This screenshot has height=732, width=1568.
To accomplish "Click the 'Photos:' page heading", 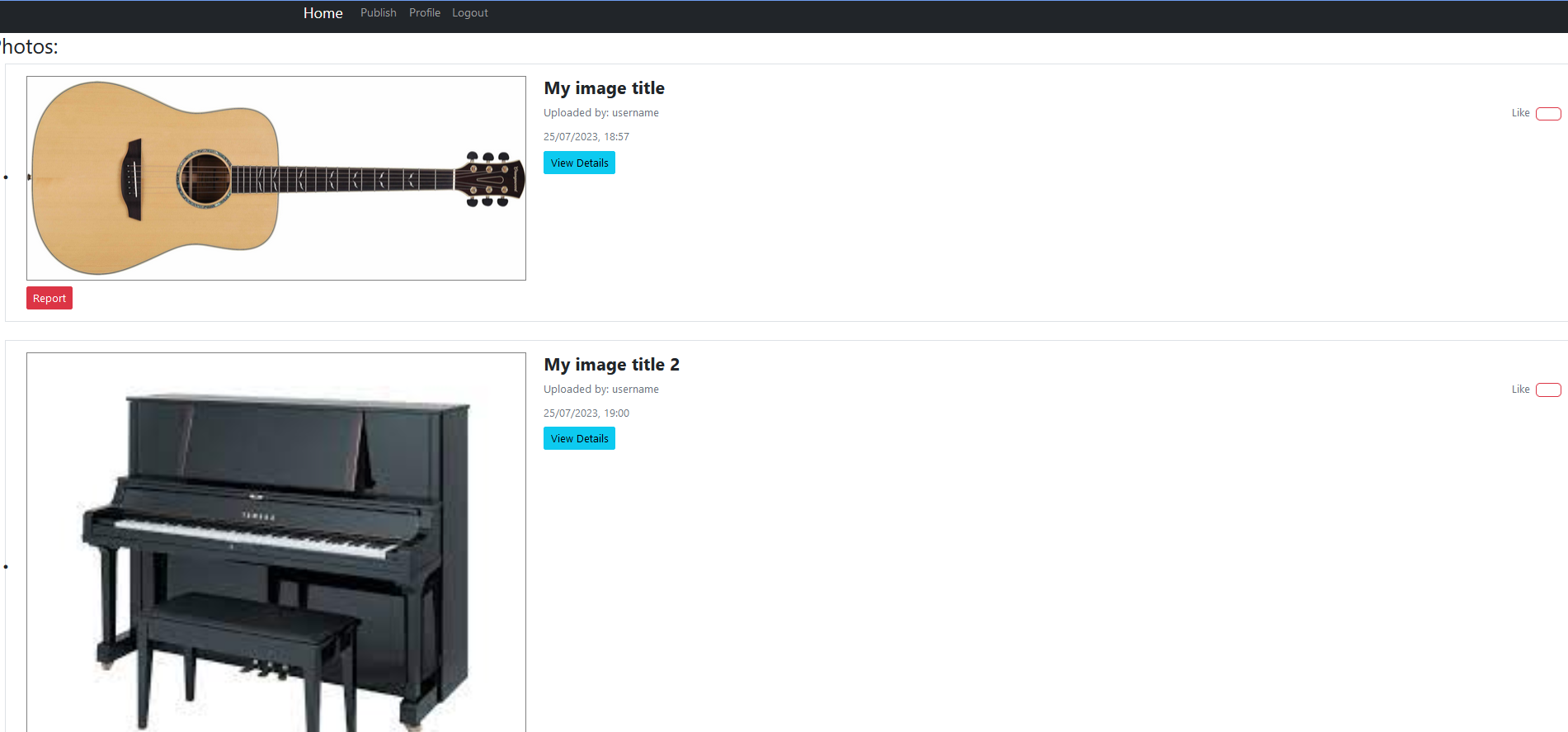I will pos(30,47).
